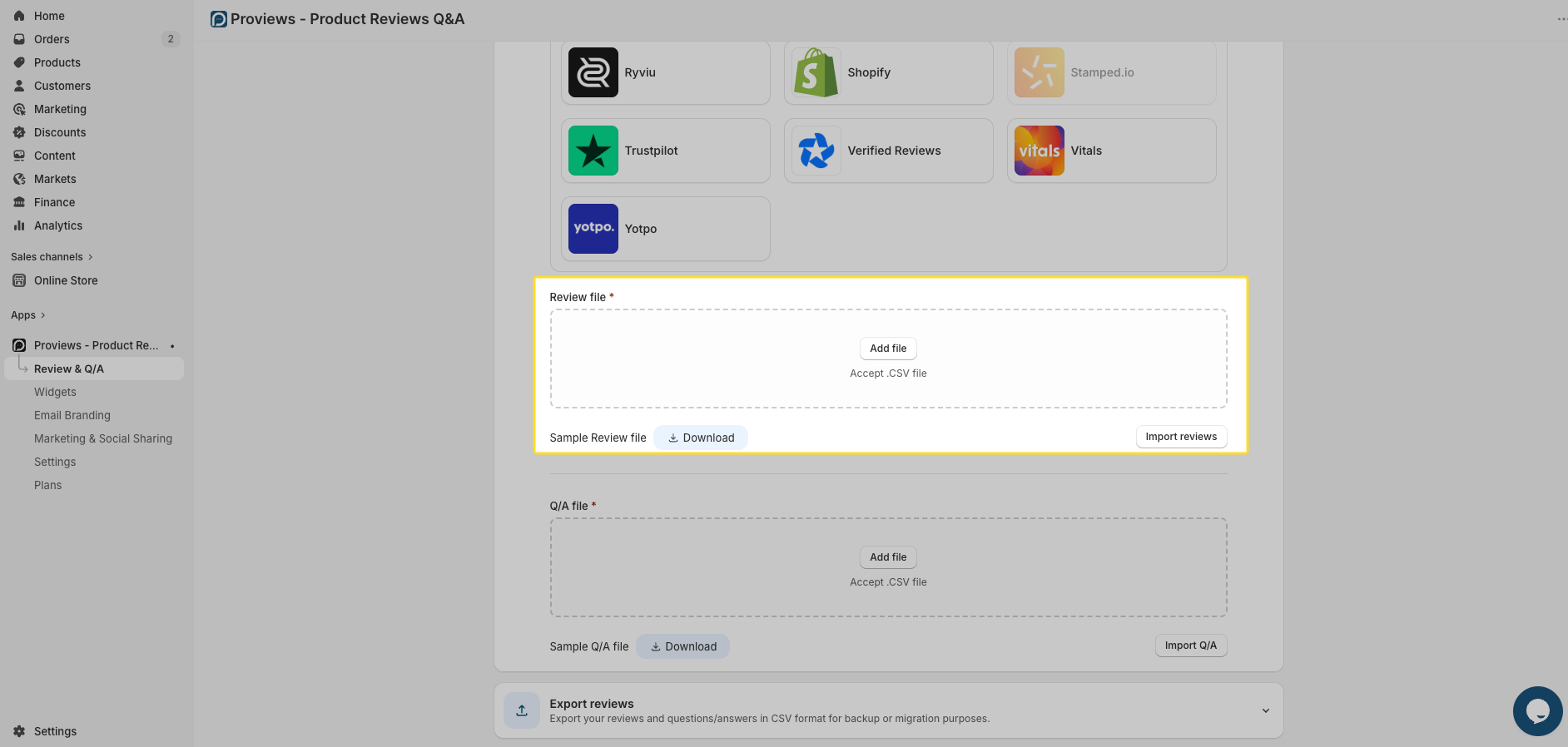Click the Q/A file drop zone
1568x747 pixels.
pos(888,567)
